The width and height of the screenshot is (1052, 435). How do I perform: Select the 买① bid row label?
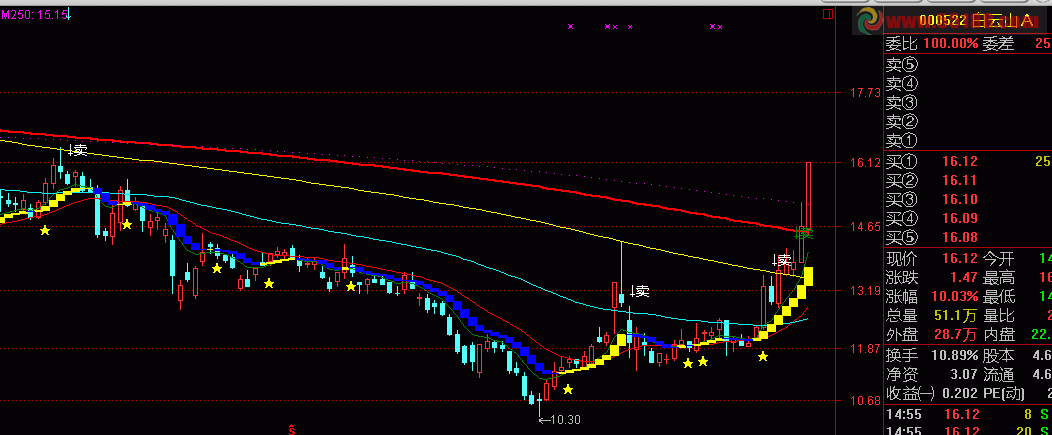point(902,162)
